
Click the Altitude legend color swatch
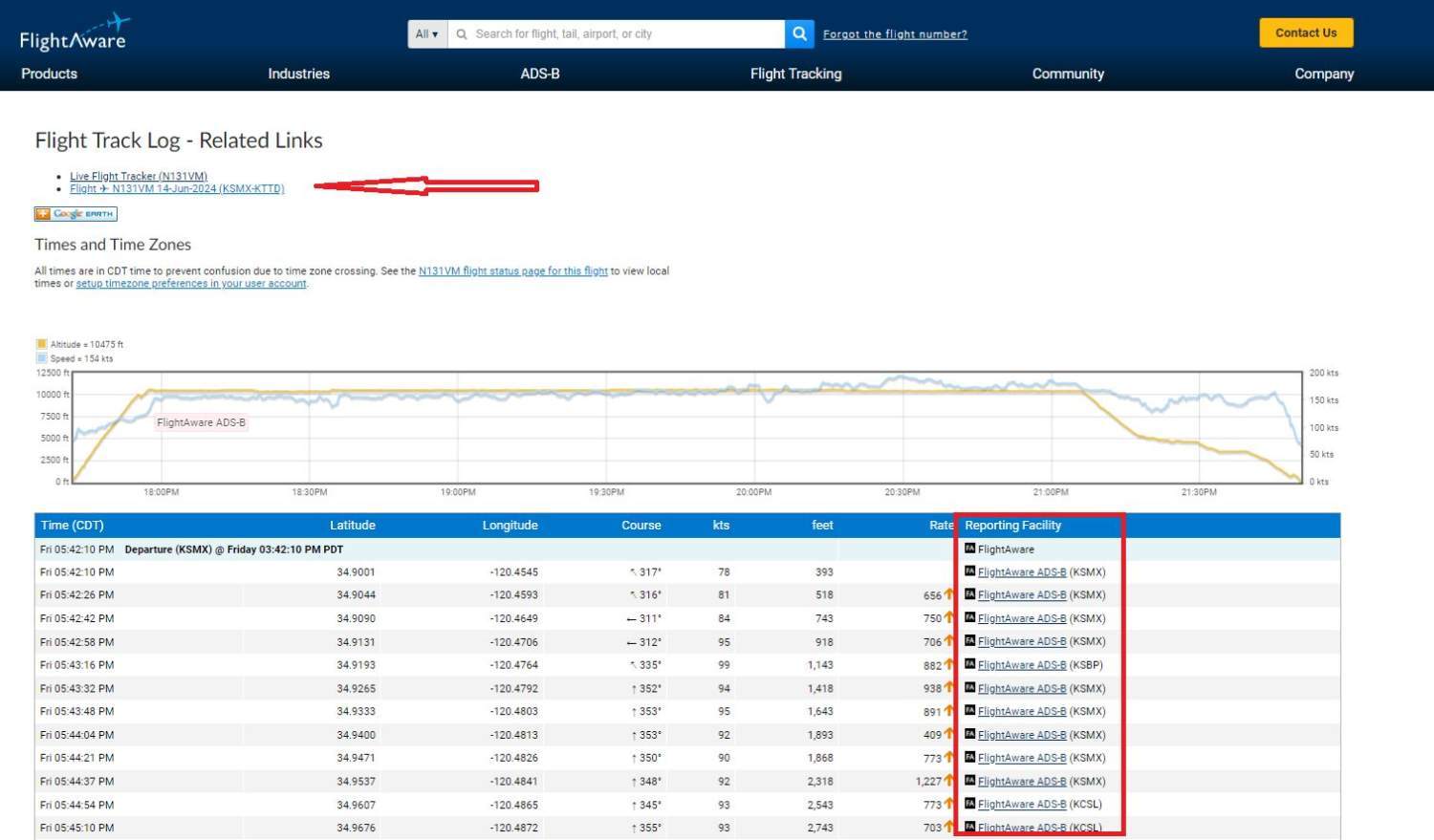click(x=41, y=344)
